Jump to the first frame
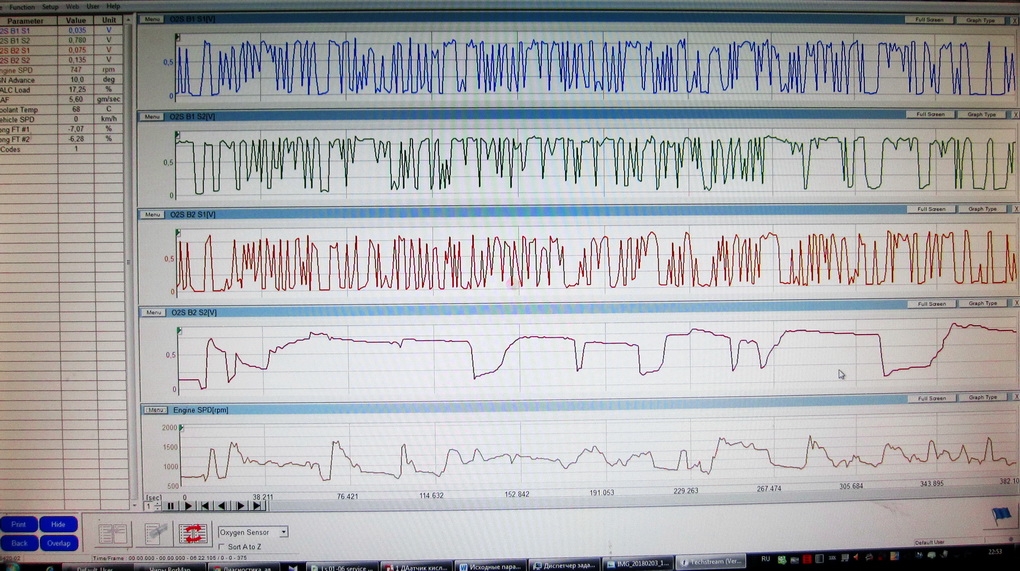1020x571 pixels. point(205,506)
